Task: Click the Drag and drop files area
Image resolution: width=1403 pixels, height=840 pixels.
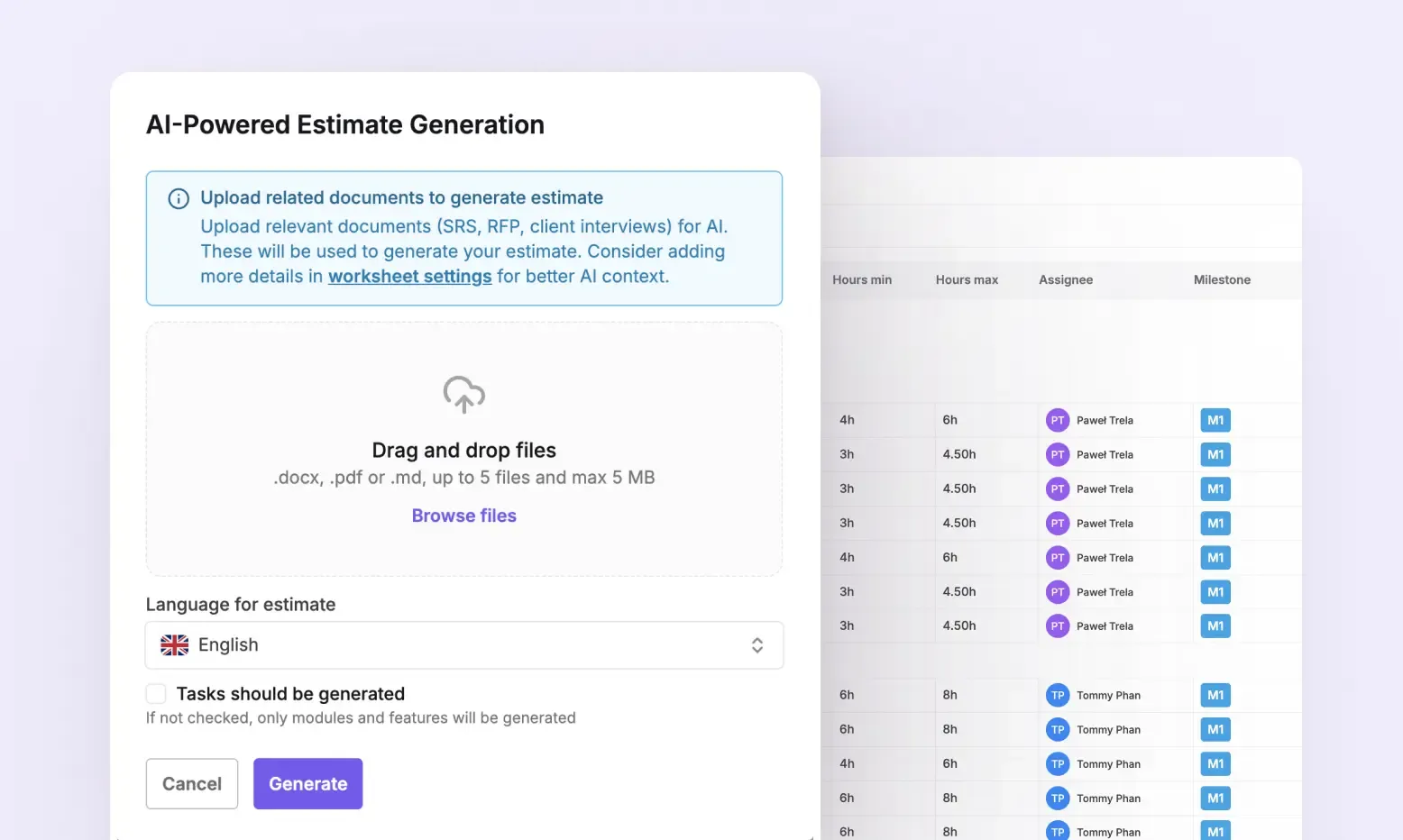Action: click(x=464, y=449)
